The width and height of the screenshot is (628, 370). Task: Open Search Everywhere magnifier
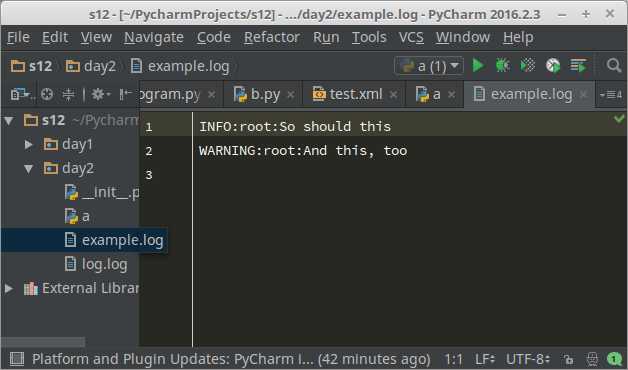click(x=614, y=65)
